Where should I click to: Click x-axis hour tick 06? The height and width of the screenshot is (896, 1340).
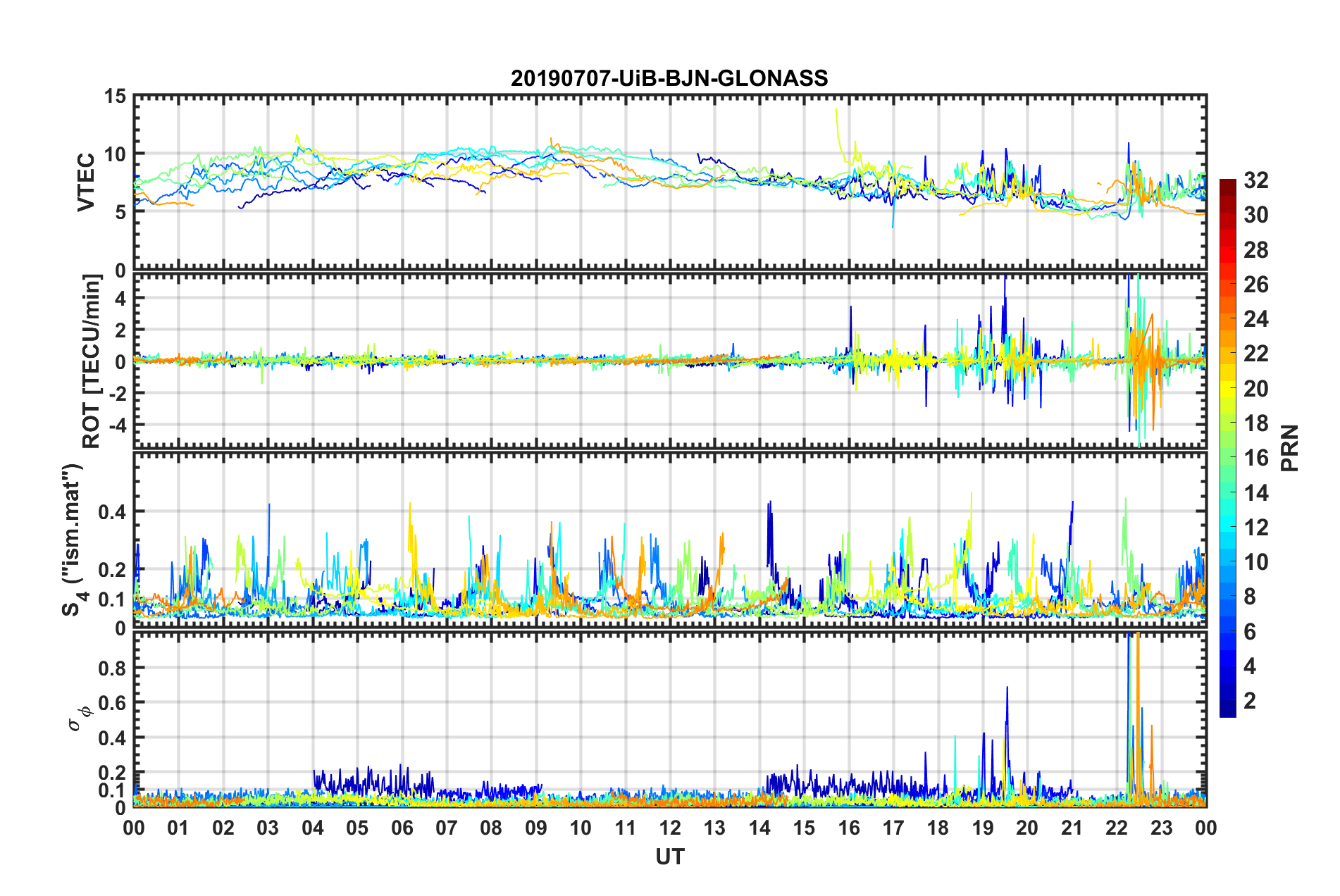pos(402,828)
